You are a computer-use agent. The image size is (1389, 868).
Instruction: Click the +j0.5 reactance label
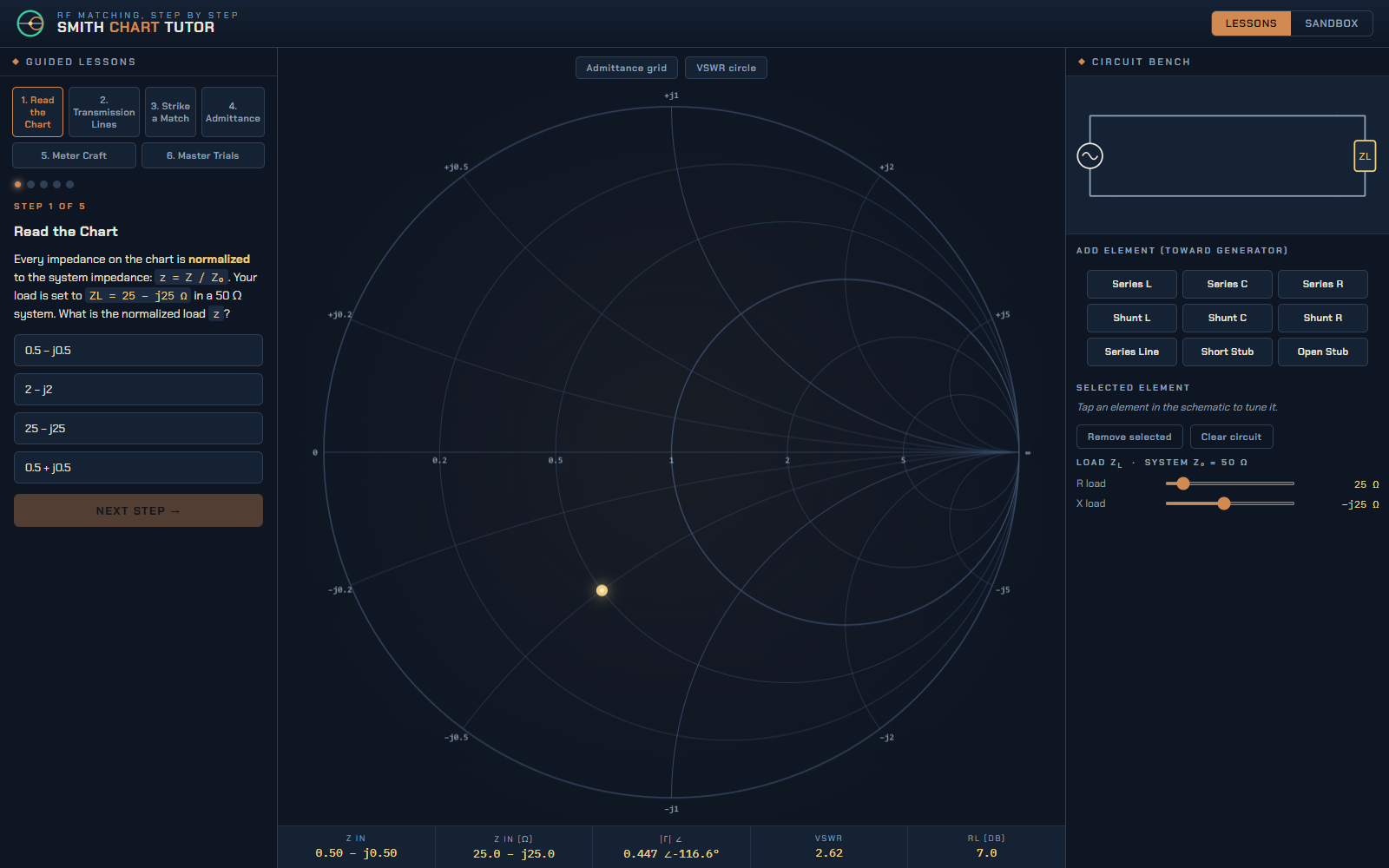(456, 167)
